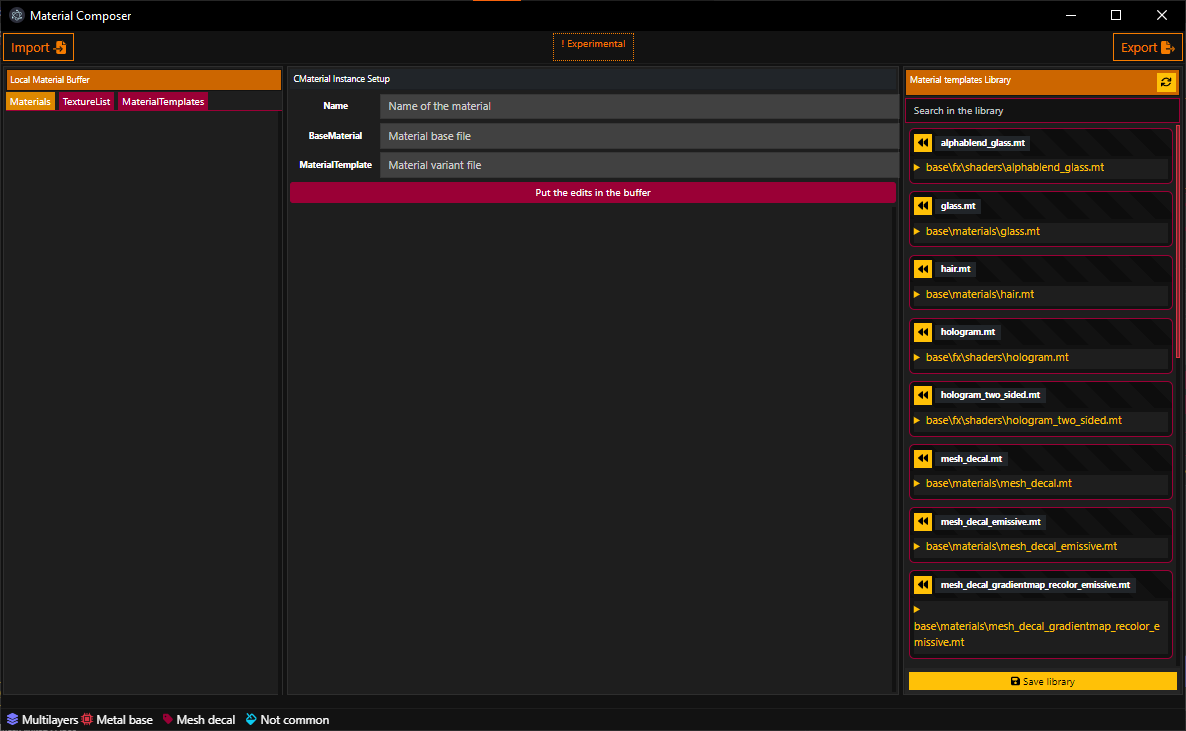Click the Metal base chip icon
Screen dimensions: 1186x731
[x=87, y=720]
